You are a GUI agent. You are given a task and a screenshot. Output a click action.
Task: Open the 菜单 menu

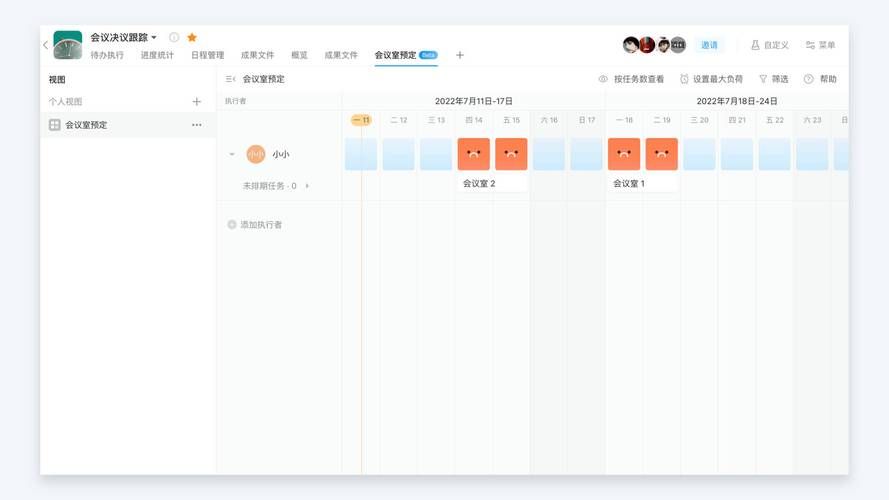tap(820, 45)
